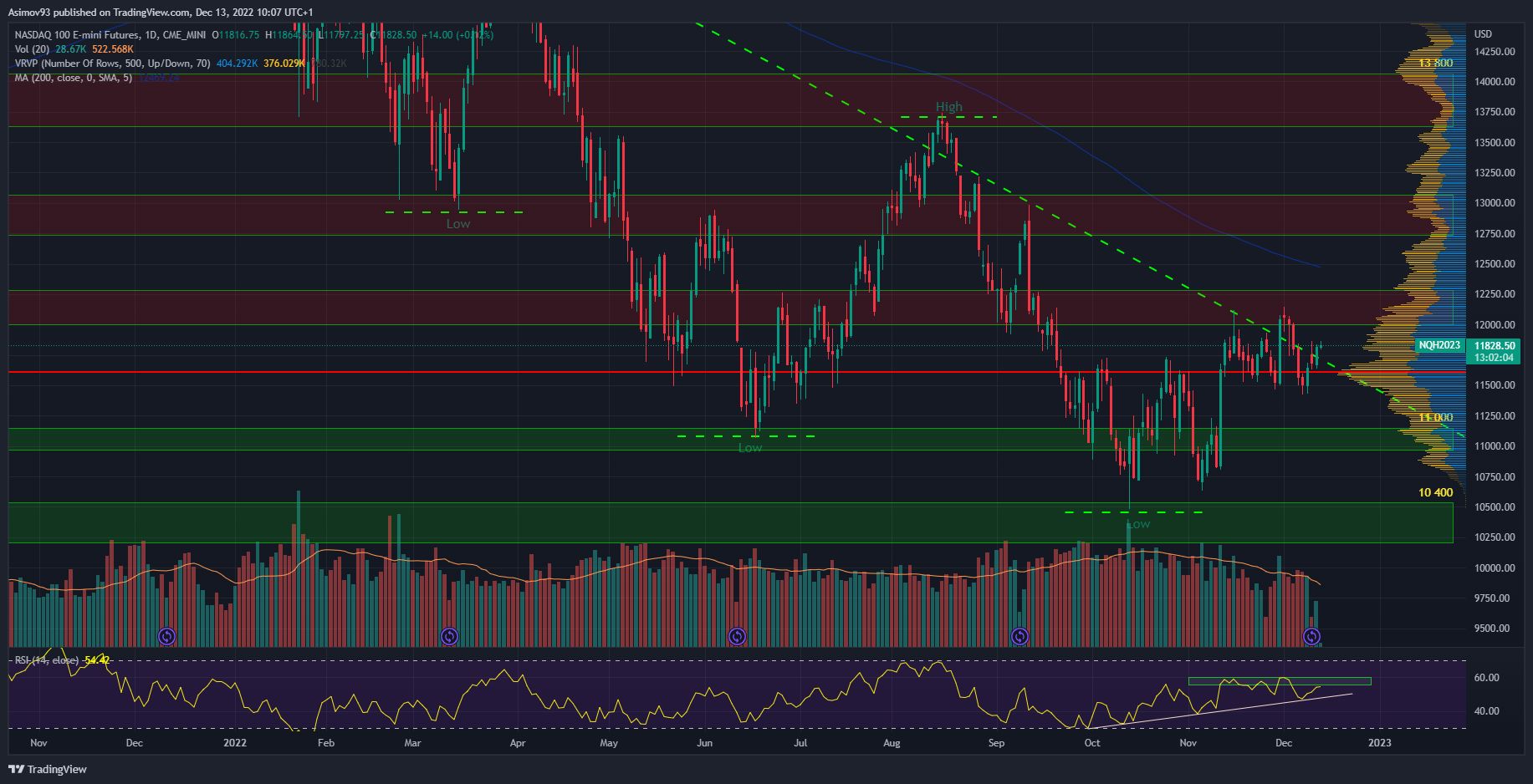Click the 40.00 level on the RSI axis
Viewport: 1533px width, 784px height.
1486,711
